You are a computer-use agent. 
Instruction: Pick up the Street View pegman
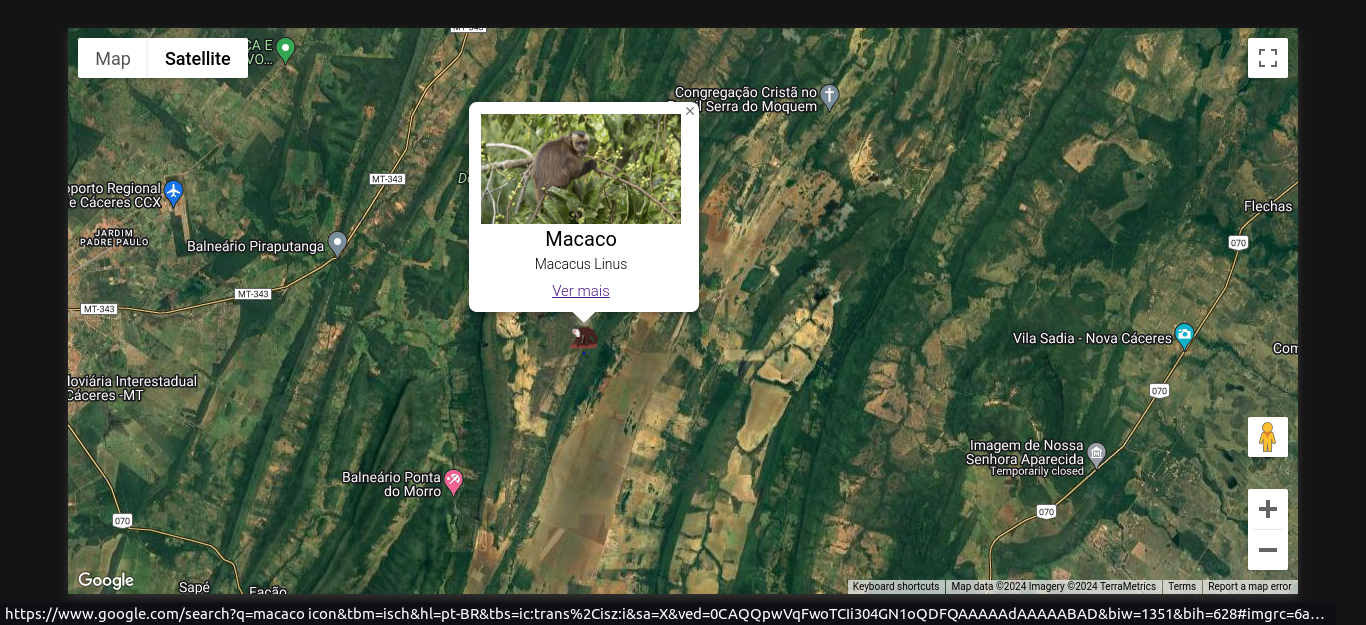1268,437
